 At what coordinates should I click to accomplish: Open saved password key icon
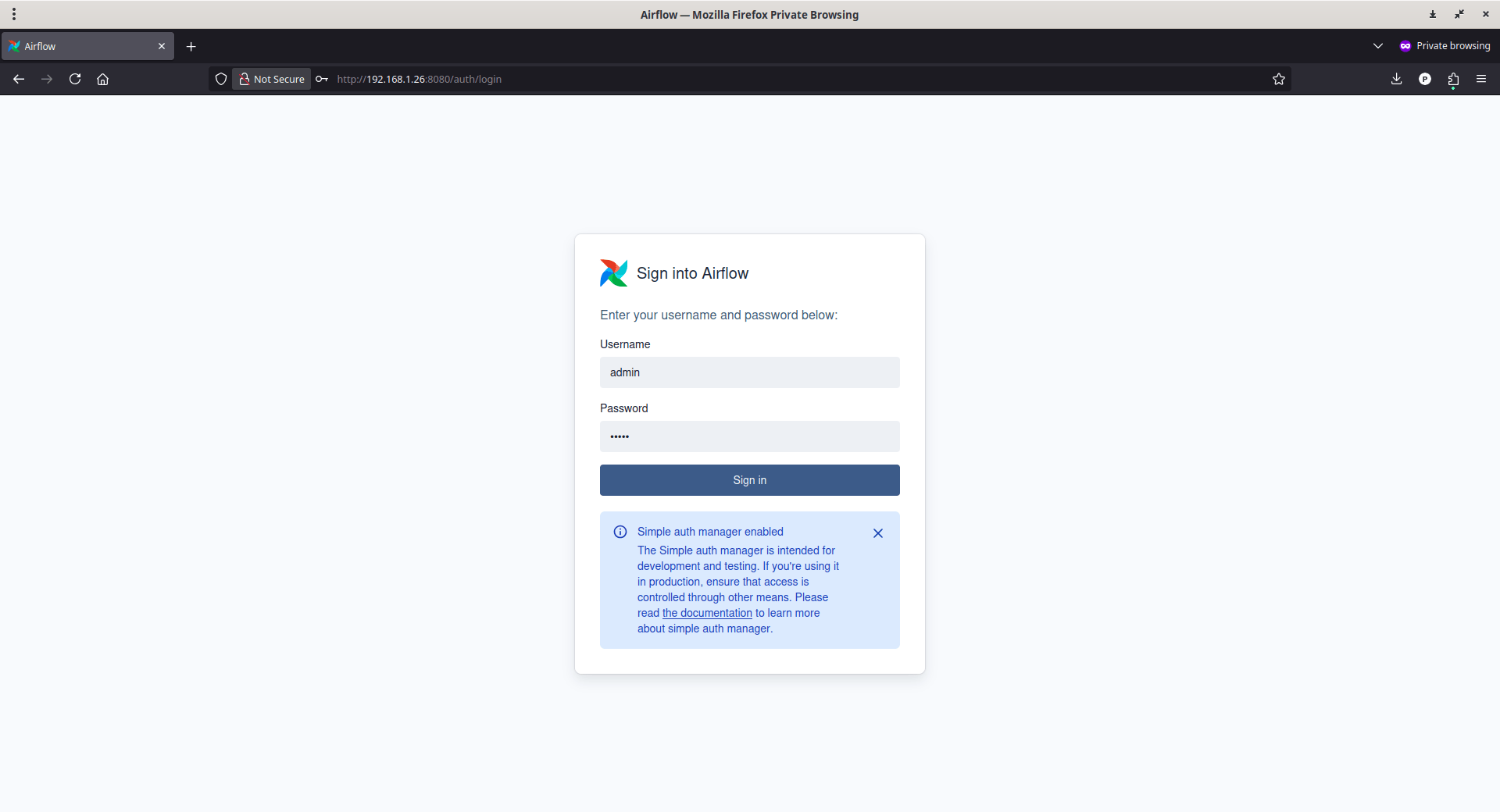coord(321,79)
